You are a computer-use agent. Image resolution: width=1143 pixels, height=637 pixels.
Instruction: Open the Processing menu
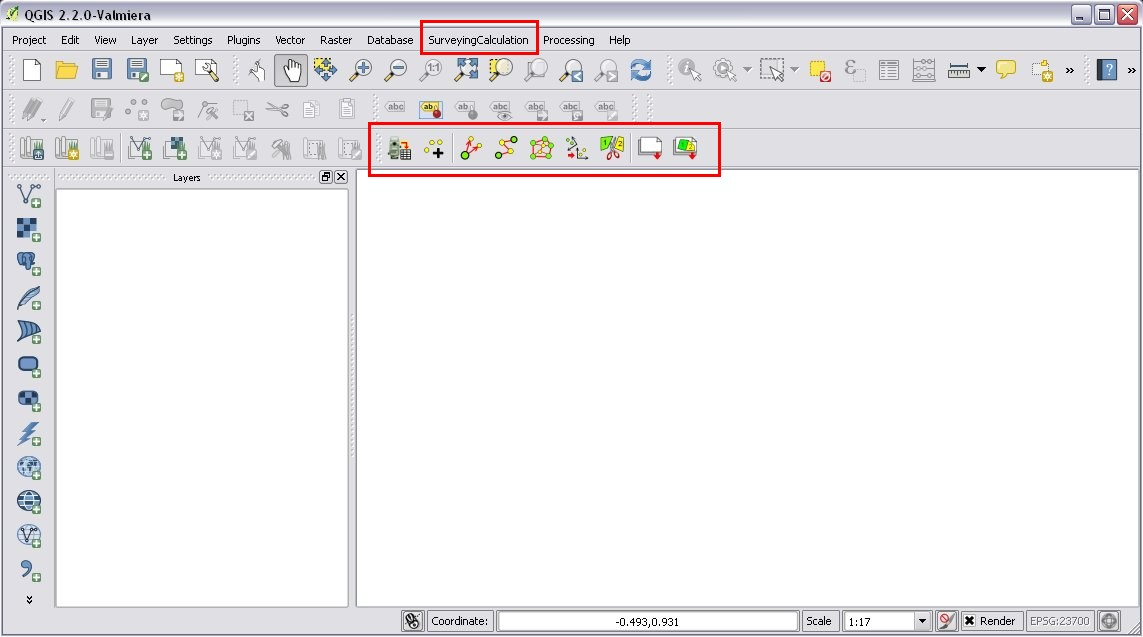click(x=568, y=40)
